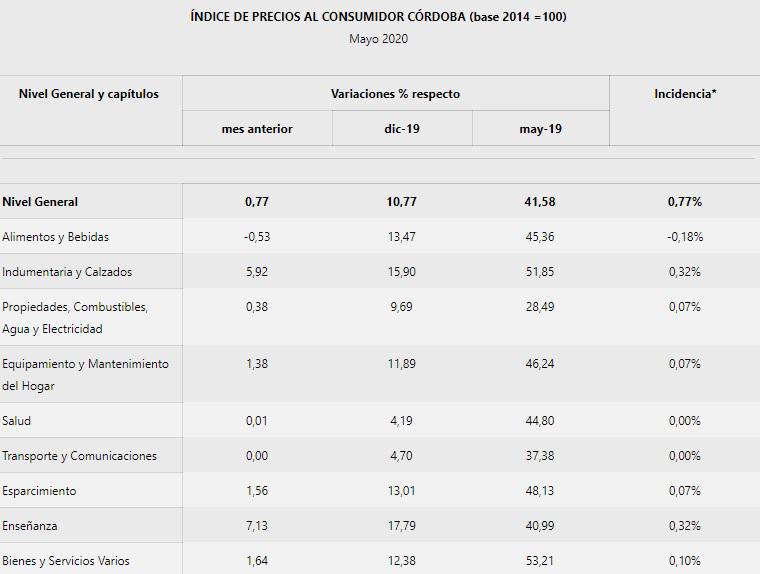Click Equipamiento row value 1,38
Screen dimensions: 760x574
pos(257,364)
